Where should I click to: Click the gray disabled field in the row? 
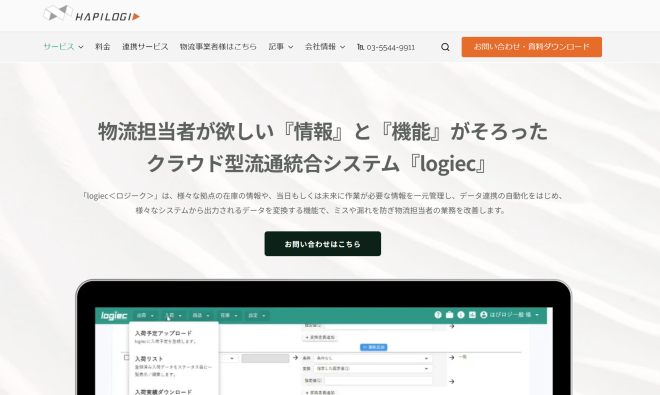(x=265, y=358)
